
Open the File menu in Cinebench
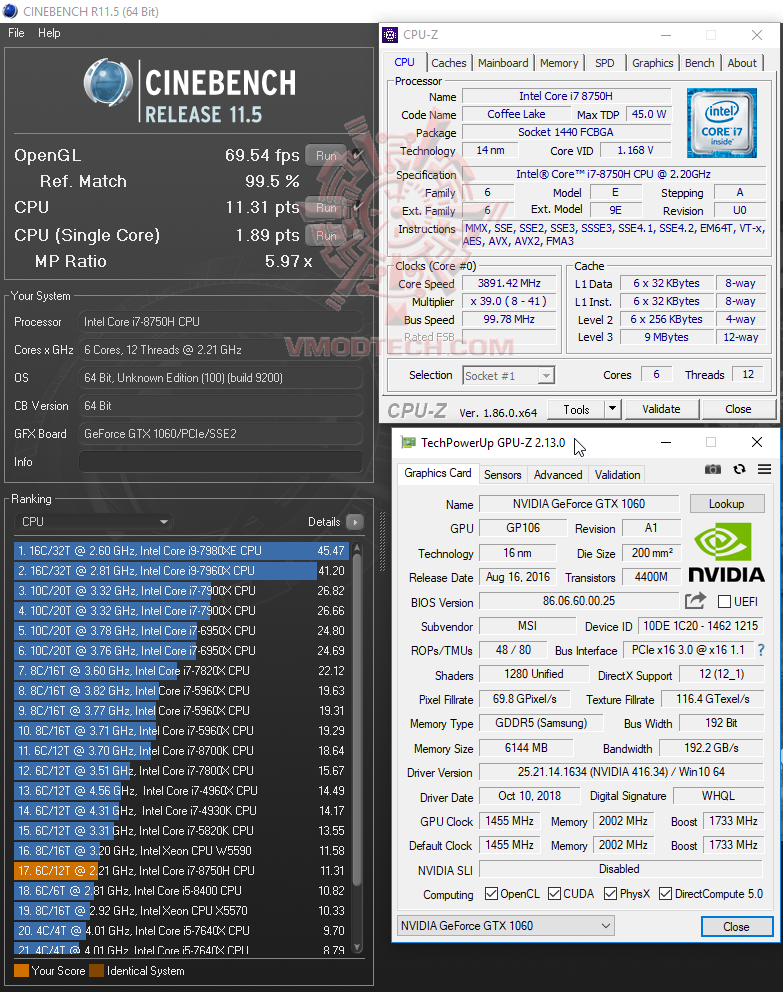click(x=16, y=33)
